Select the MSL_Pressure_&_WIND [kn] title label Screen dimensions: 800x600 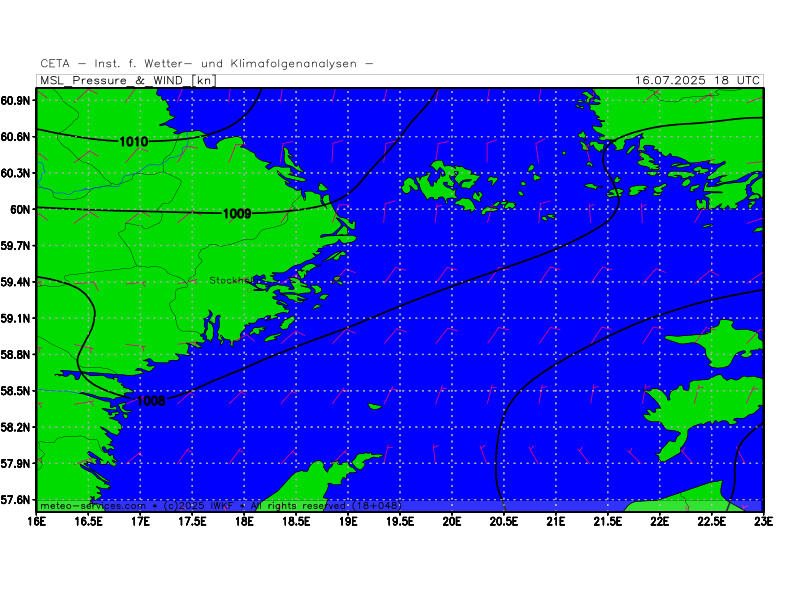pos(128,81)
